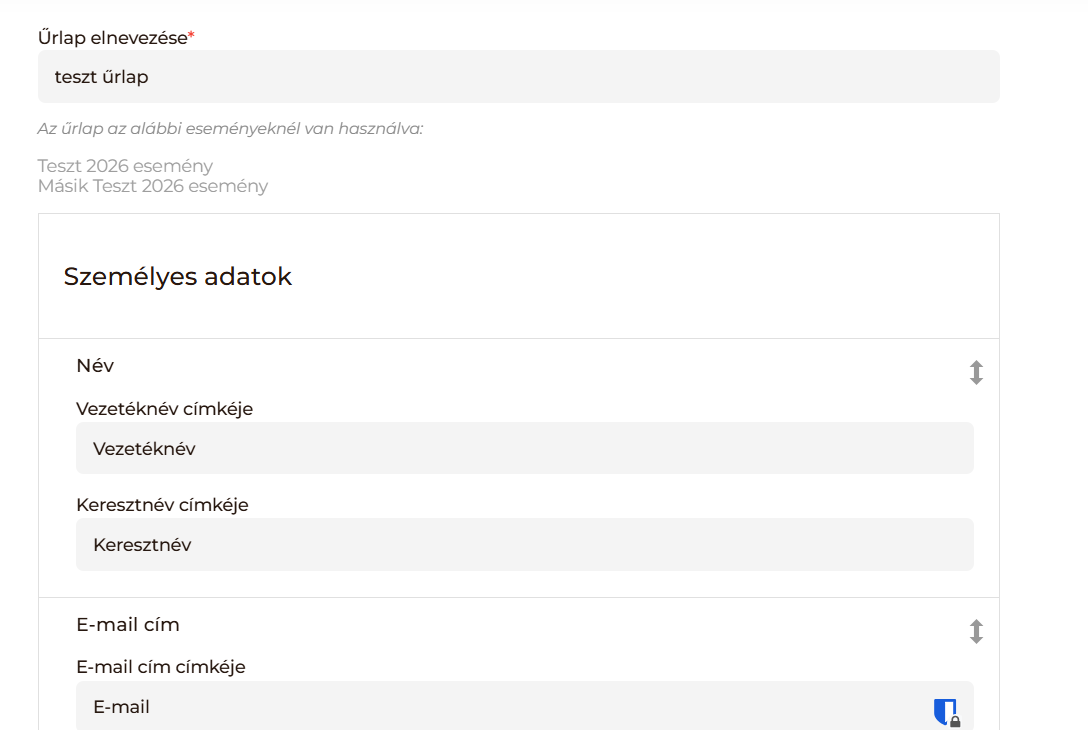This screenshot has height=730, width=1088.
Task: Select the Személyes adatok section heading
Action: (178, 277)
